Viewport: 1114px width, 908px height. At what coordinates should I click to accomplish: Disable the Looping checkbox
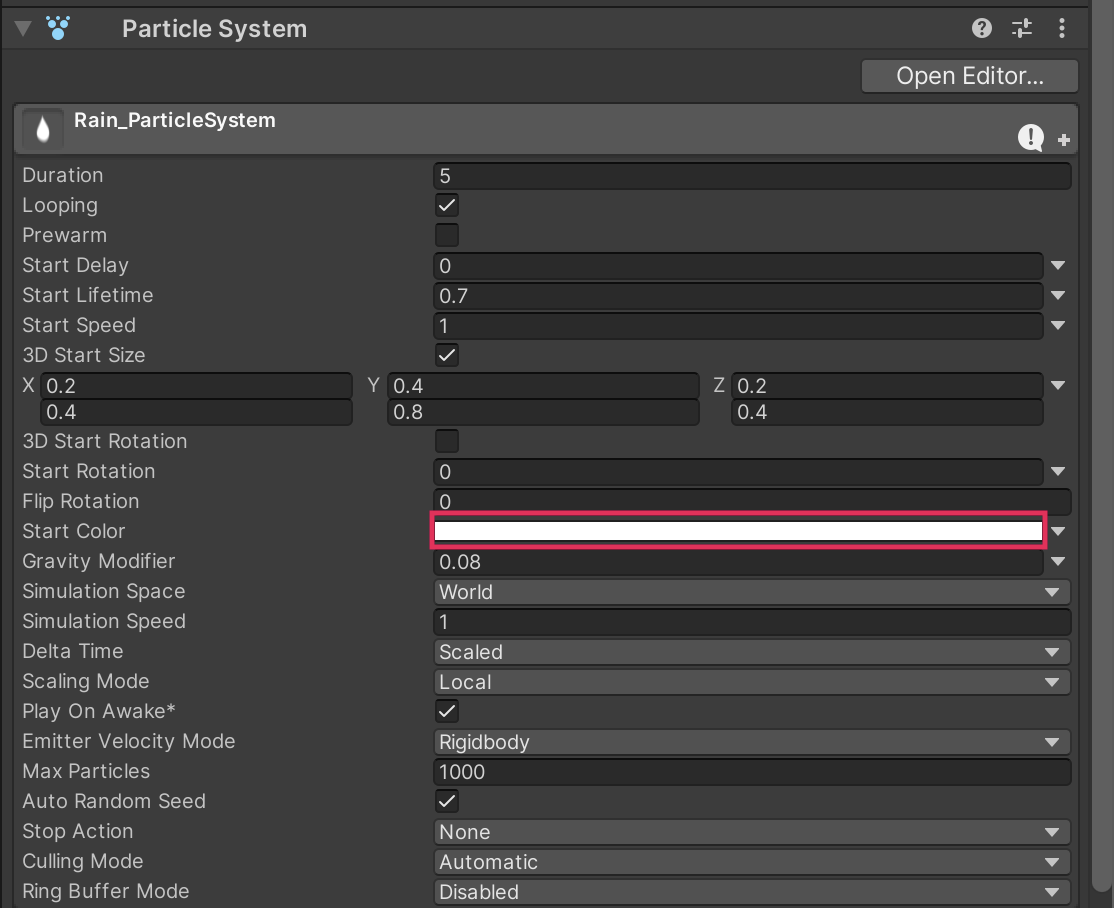[x=447, y=206]
